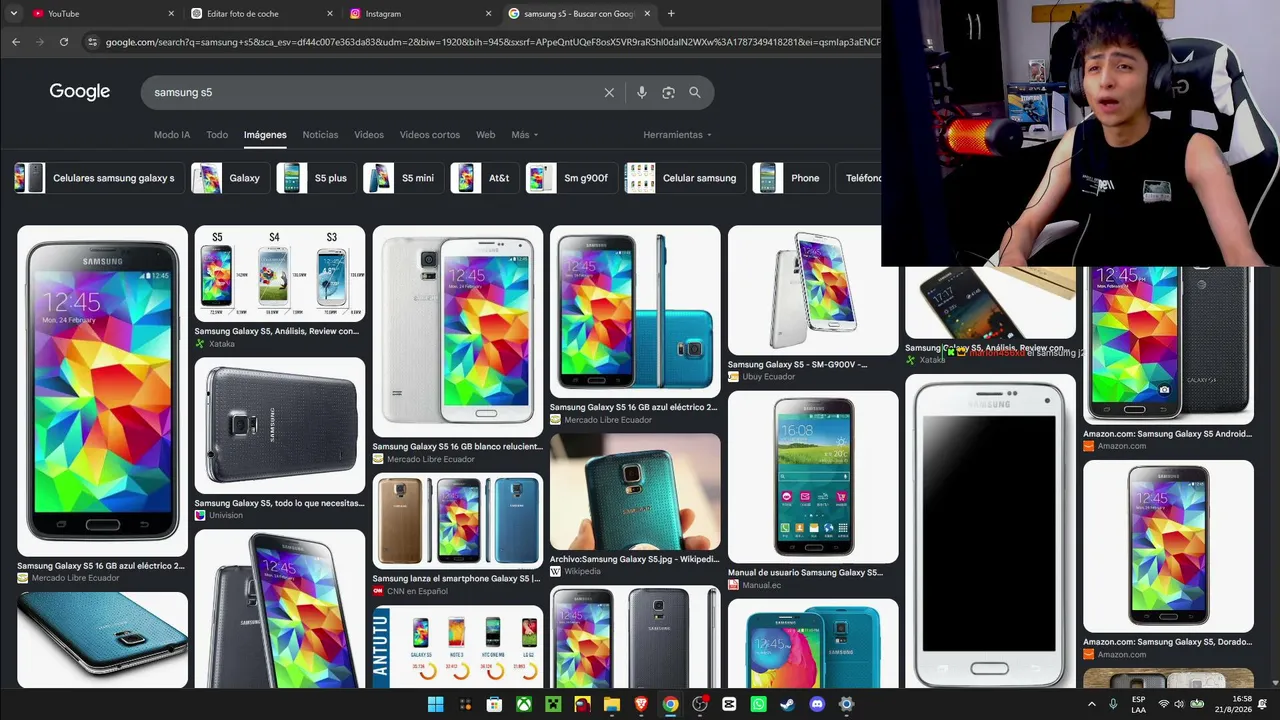
Task: Switch to the Instagram tab
Action: click(x=421, y=14)
